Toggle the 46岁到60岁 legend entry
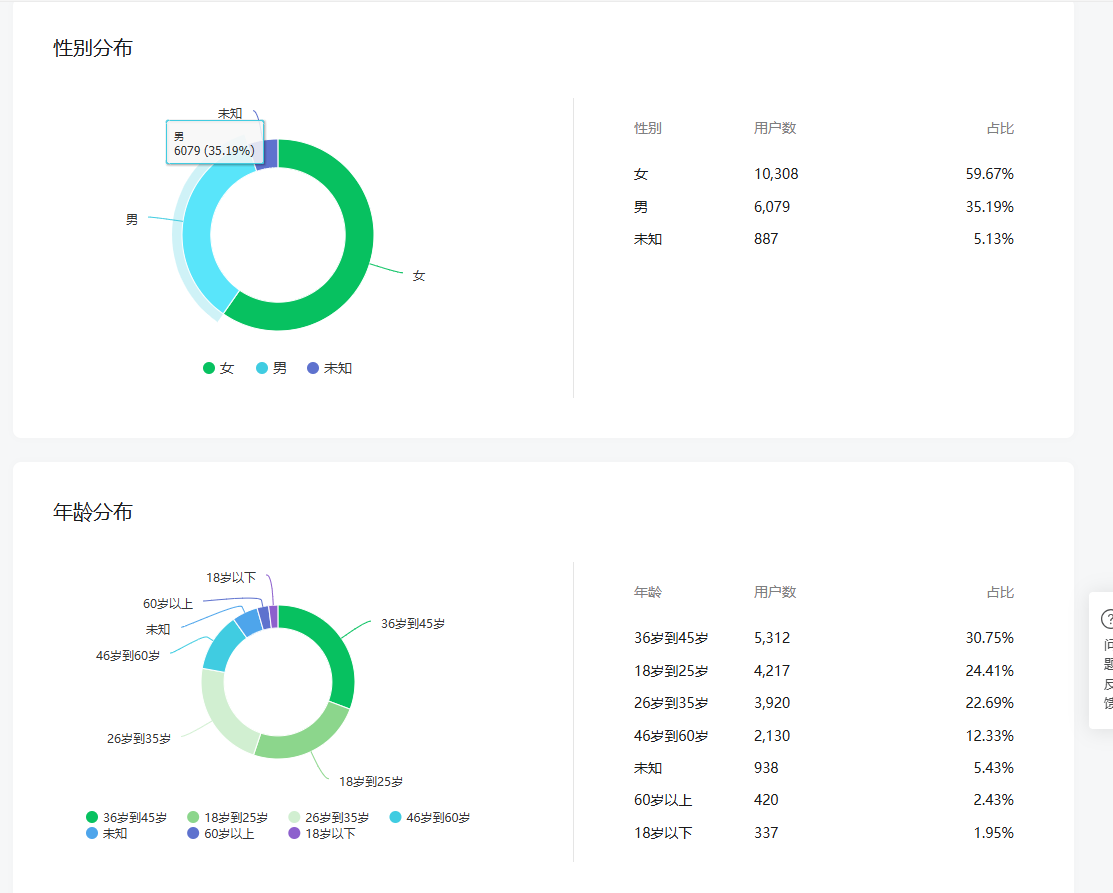The width and height of the screenshot is (1113, 893). (x=429, y=817)
